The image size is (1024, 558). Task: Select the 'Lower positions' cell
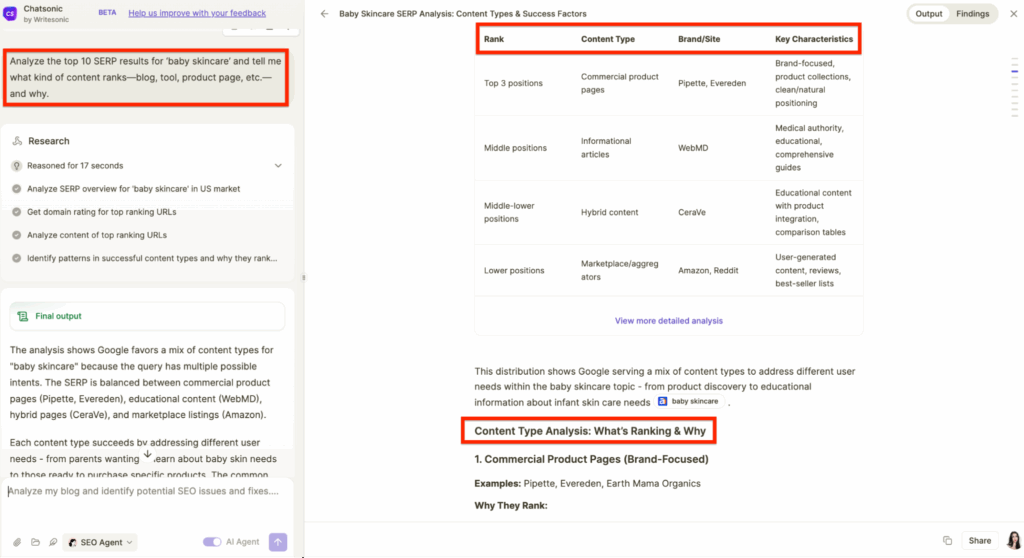tap(514, 271)
